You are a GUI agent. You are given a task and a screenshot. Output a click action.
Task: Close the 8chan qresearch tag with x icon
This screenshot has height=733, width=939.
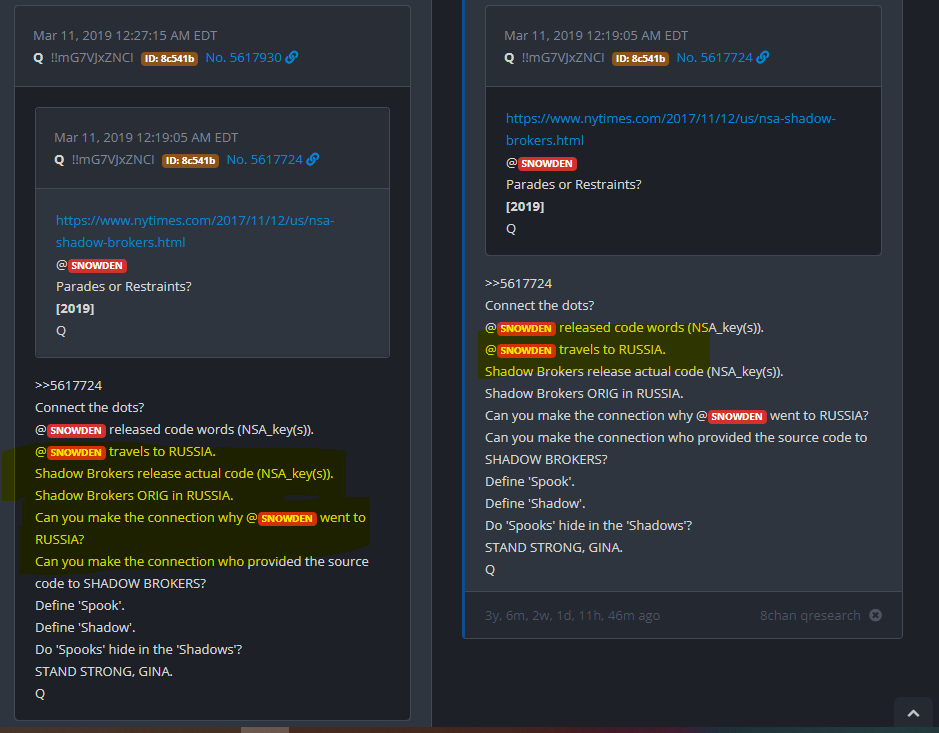(876, 615)
